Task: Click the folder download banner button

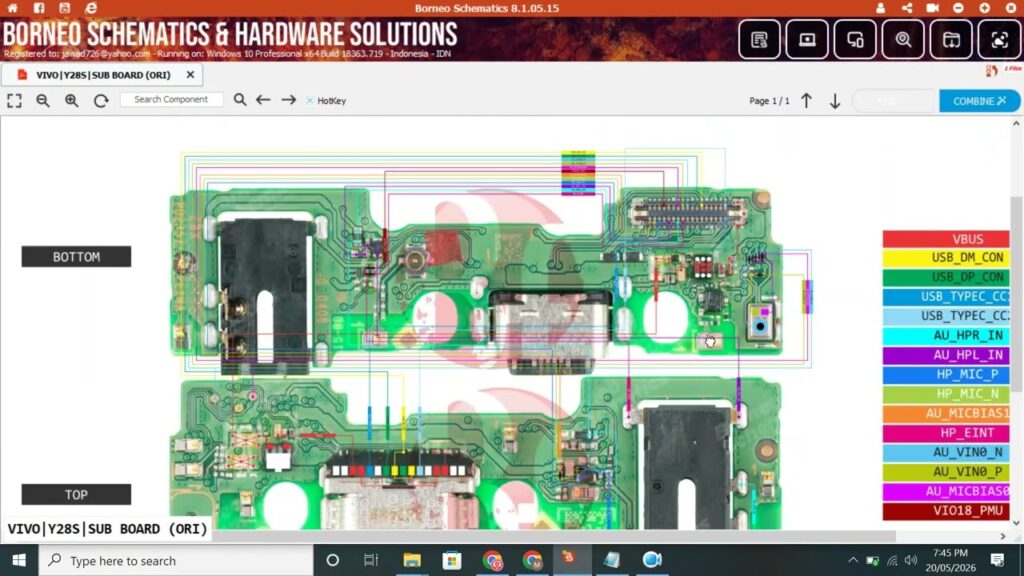Action: click(951, 39)
